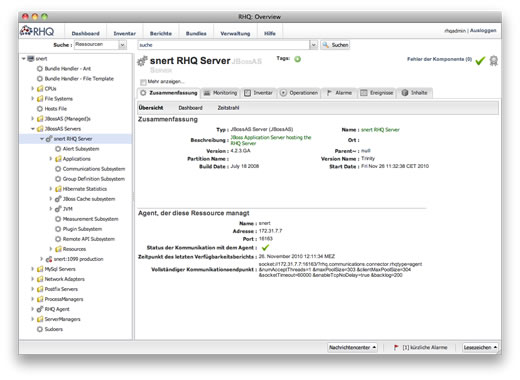This screenshot has height=380, width=520.
Task: Collapse the JBossAS Servers tree node
Action: (x=33, y=129)
